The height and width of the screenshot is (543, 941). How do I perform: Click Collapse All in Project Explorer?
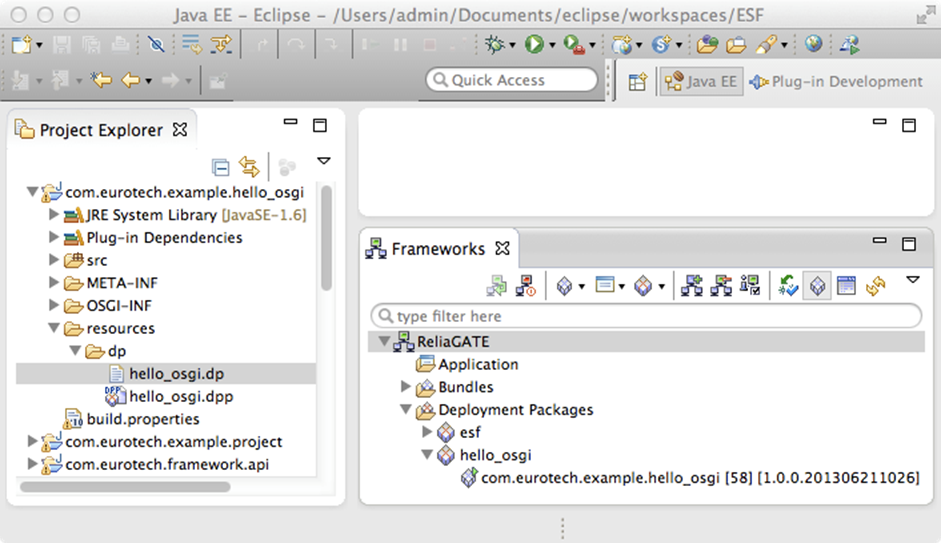(220, 167)
